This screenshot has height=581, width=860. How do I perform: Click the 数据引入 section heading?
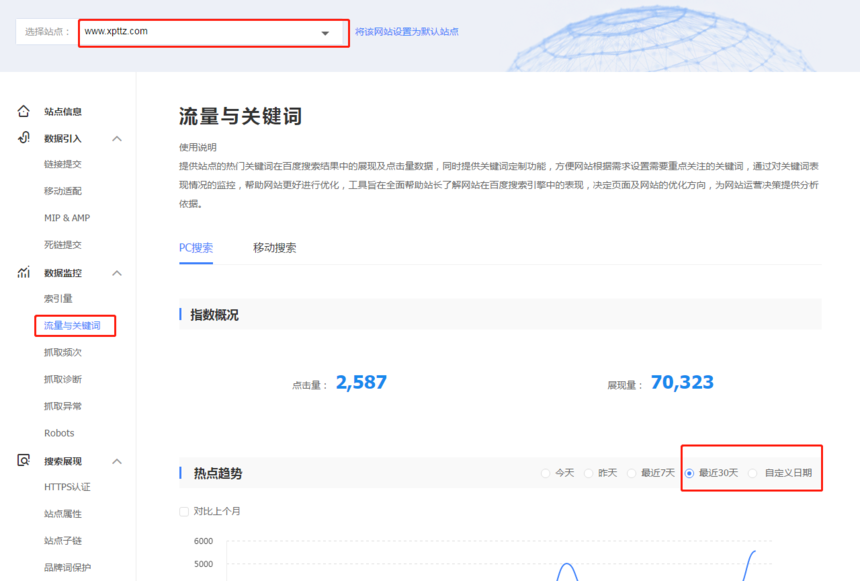[63, 138]
